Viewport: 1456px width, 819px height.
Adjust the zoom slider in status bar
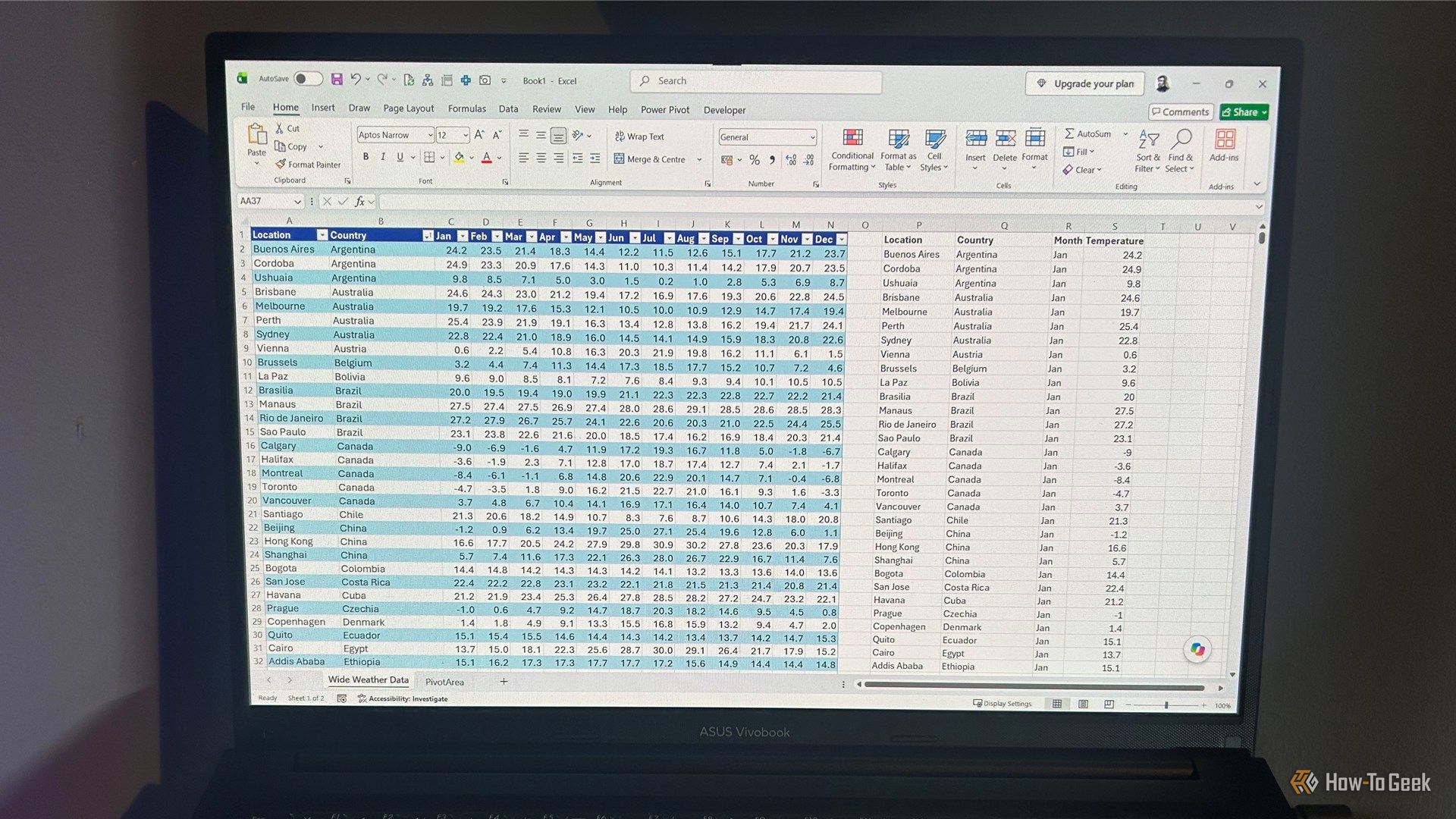coord(1166,705)
